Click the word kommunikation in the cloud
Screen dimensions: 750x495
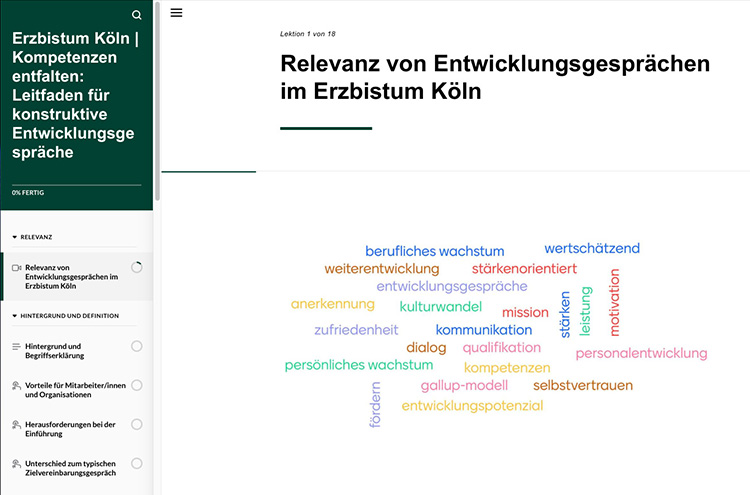point(484,330)
